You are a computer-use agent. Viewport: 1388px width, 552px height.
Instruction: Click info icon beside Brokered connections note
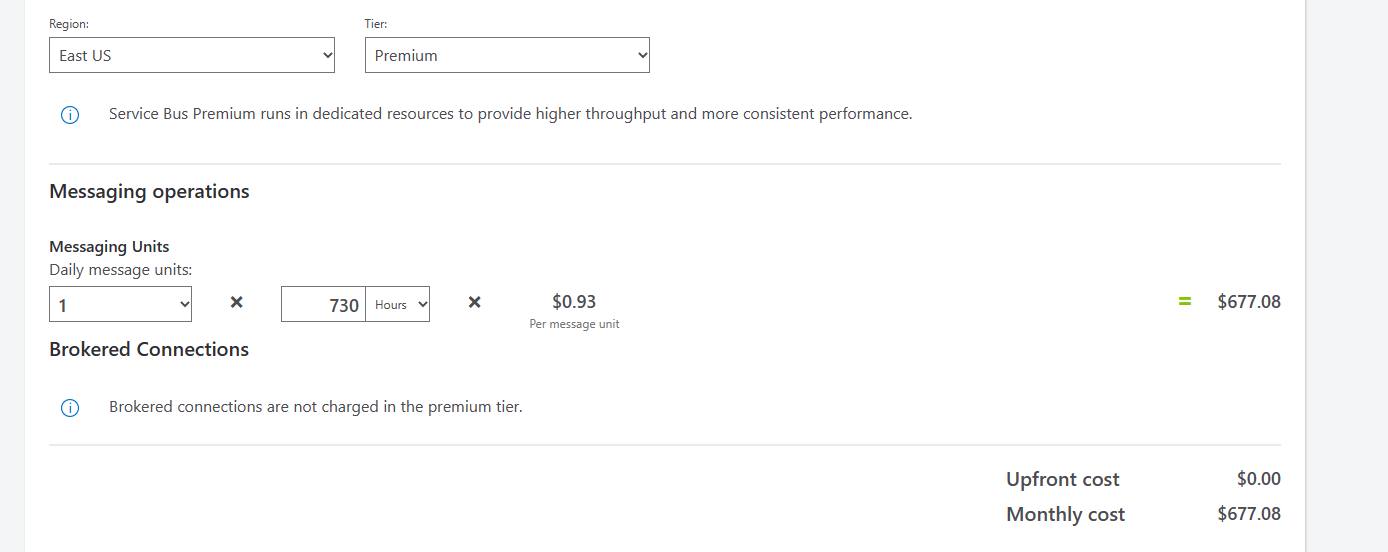70,408
